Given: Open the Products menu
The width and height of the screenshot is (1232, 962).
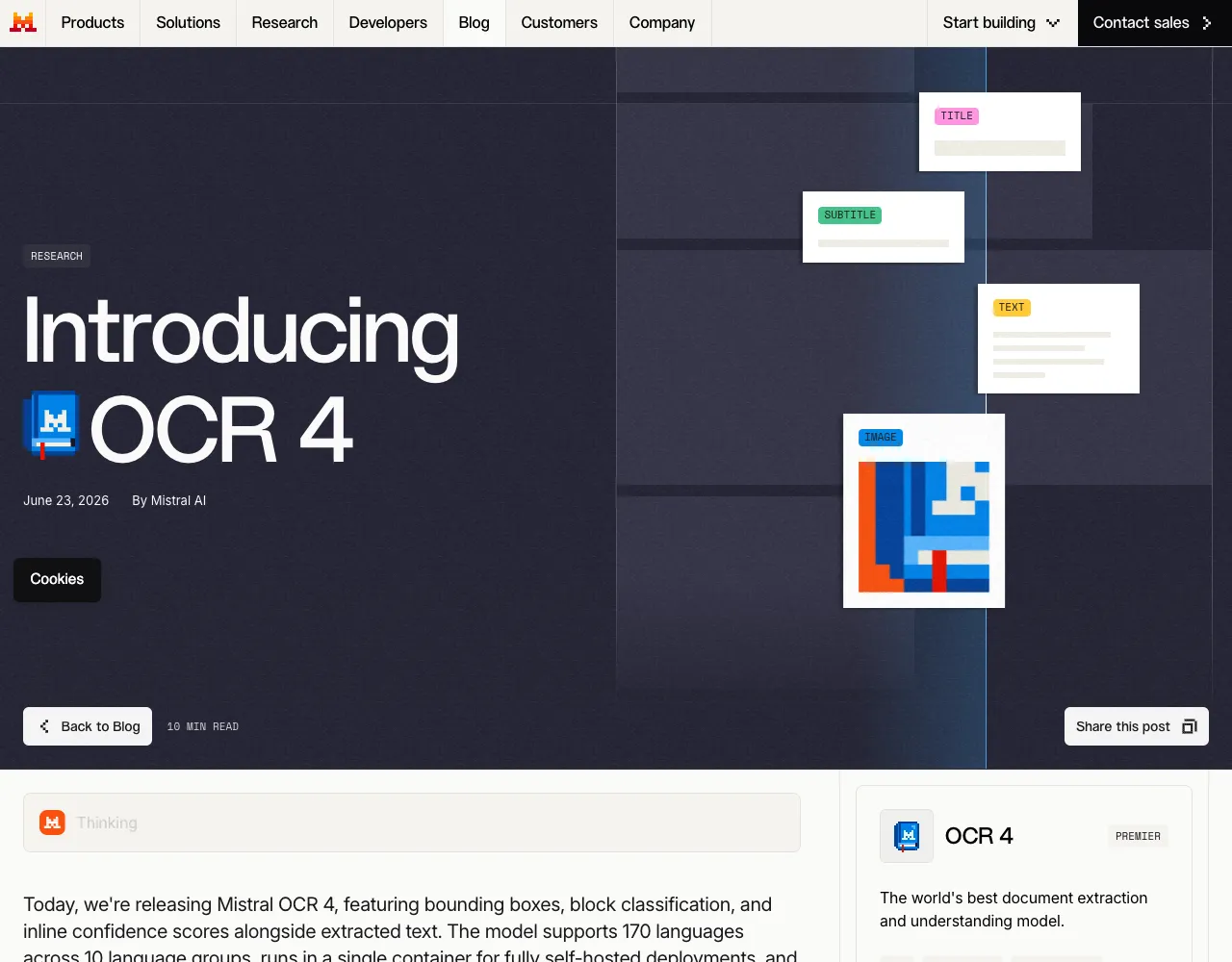Looking at the screenshot, I should tap(92, 22).
